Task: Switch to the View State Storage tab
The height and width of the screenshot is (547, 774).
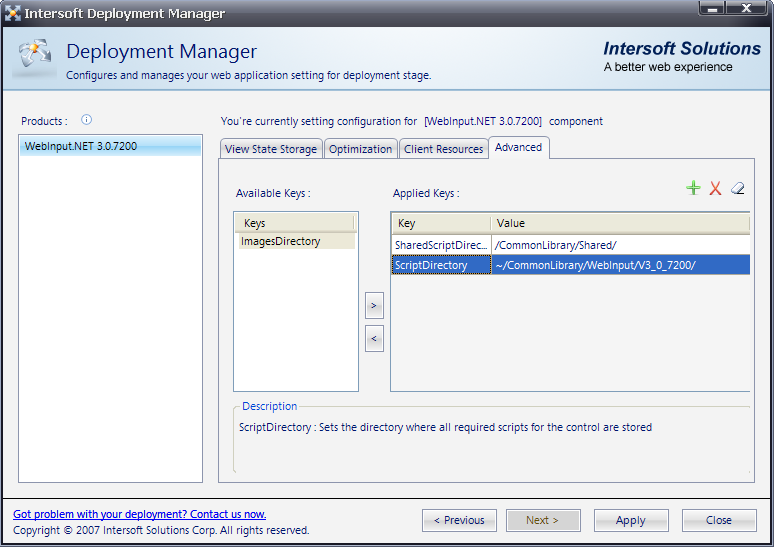Action: pyautogui.click(x=270, y=149)
